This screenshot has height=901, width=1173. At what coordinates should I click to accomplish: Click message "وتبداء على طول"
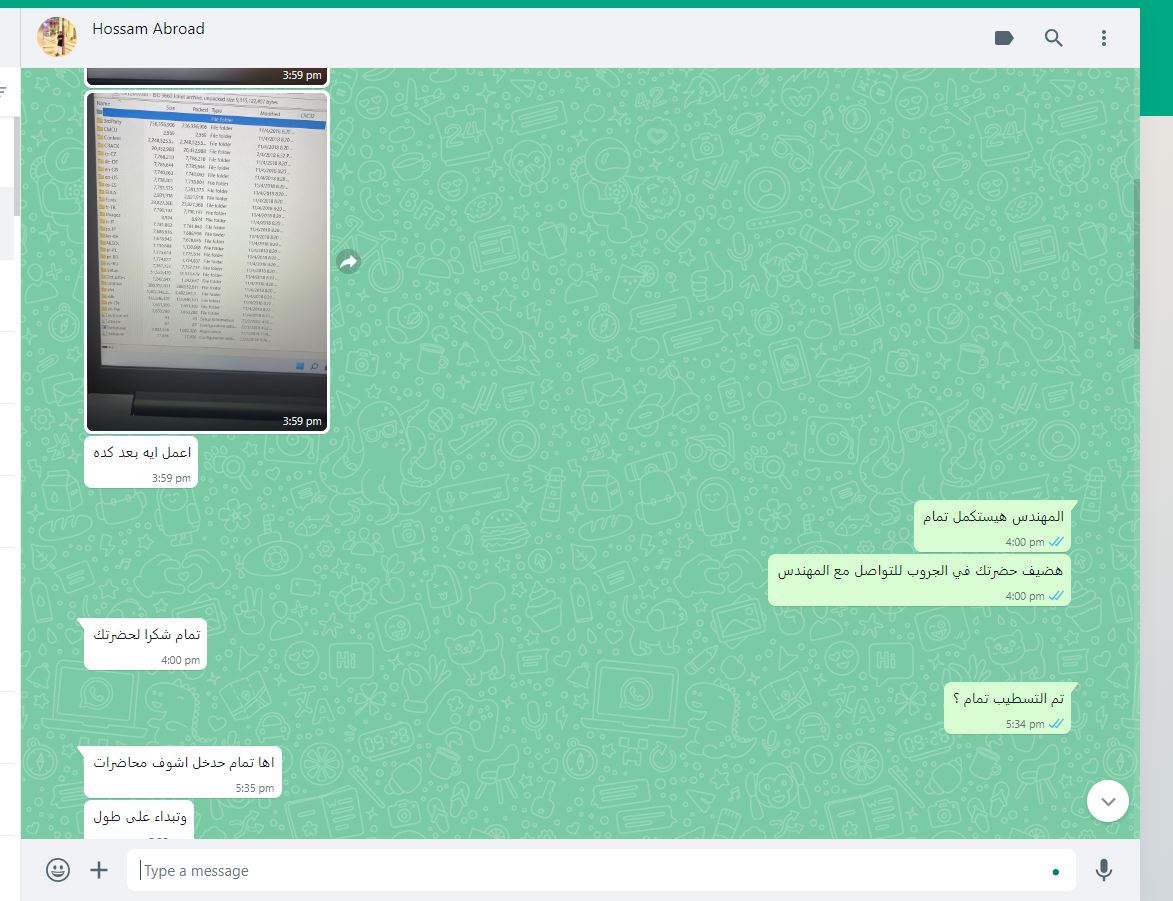click(139, 819)
